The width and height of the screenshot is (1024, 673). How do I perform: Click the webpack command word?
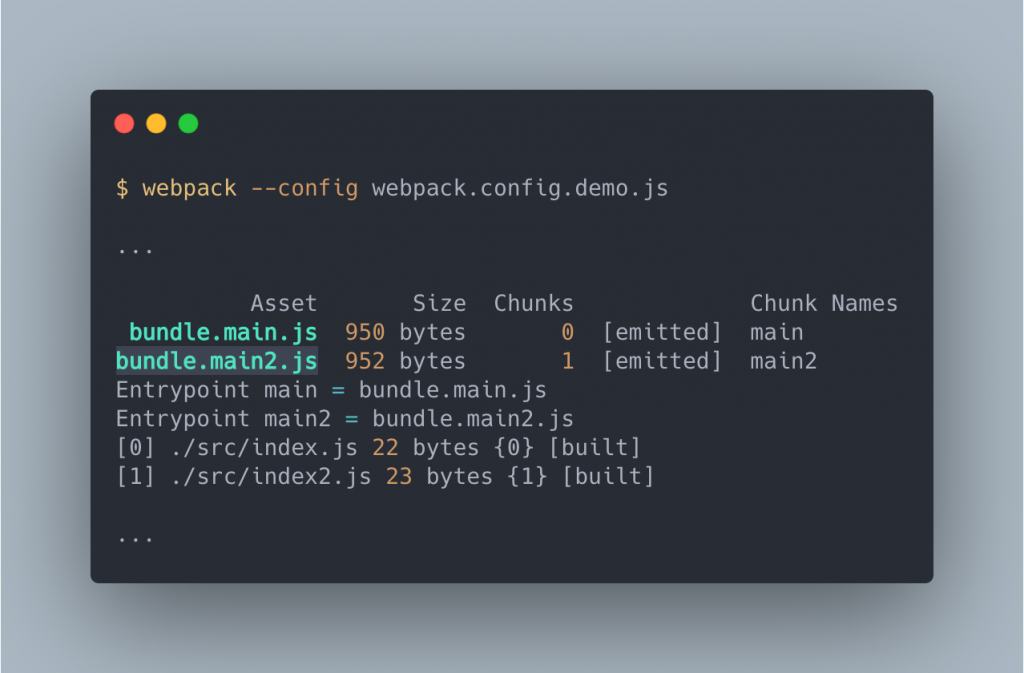(189, 188)
